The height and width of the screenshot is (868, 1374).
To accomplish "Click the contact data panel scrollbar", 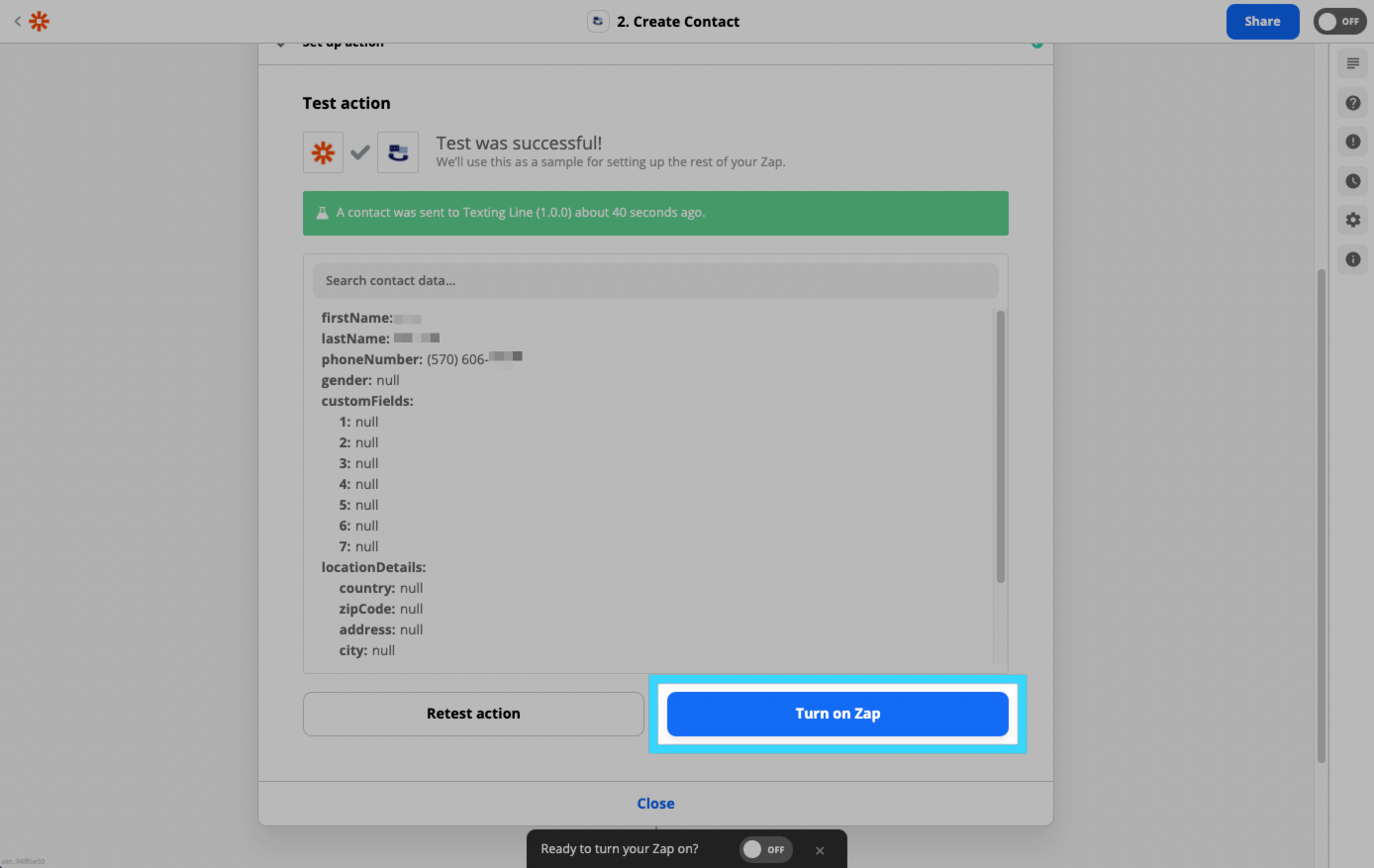I will [x=1001, y=446].
